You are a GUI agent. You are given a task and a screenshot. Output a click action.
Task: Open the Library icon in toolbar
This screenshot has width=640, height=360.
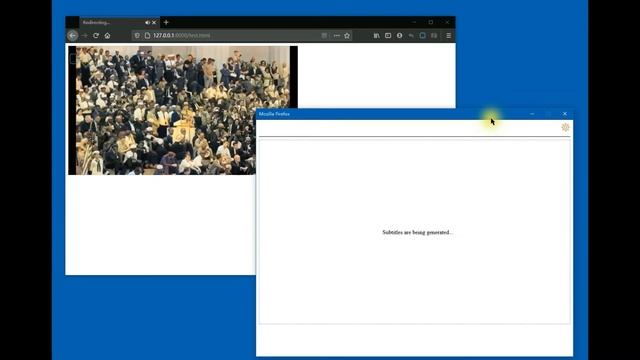click(376, 36)
